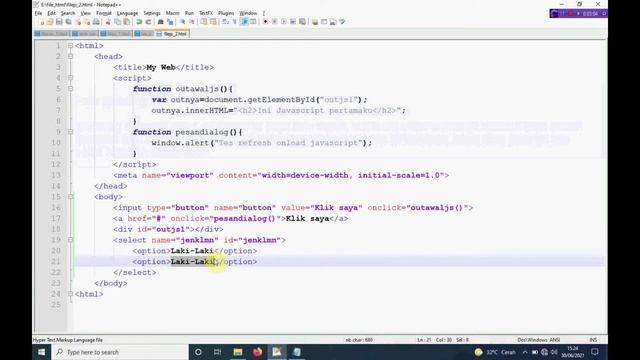Screen dimensions: 640x360
Task: Open the Replace toolbar icon
Action: point(170,22)
